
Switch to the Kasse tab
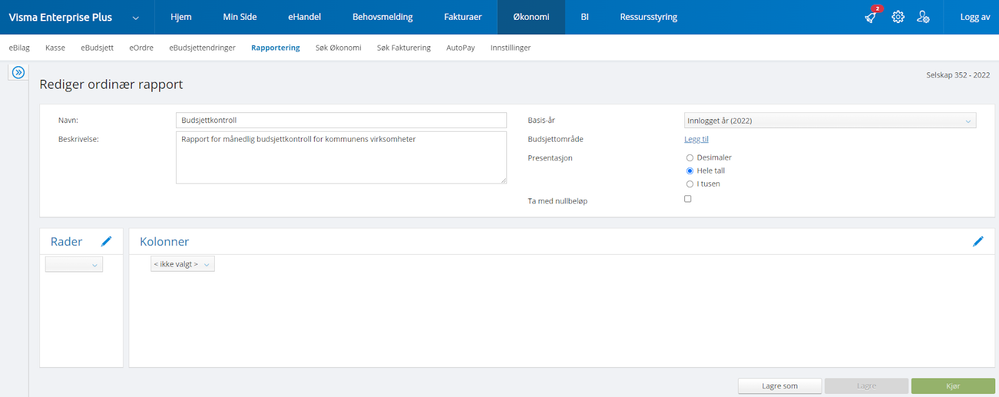(55, 48)
